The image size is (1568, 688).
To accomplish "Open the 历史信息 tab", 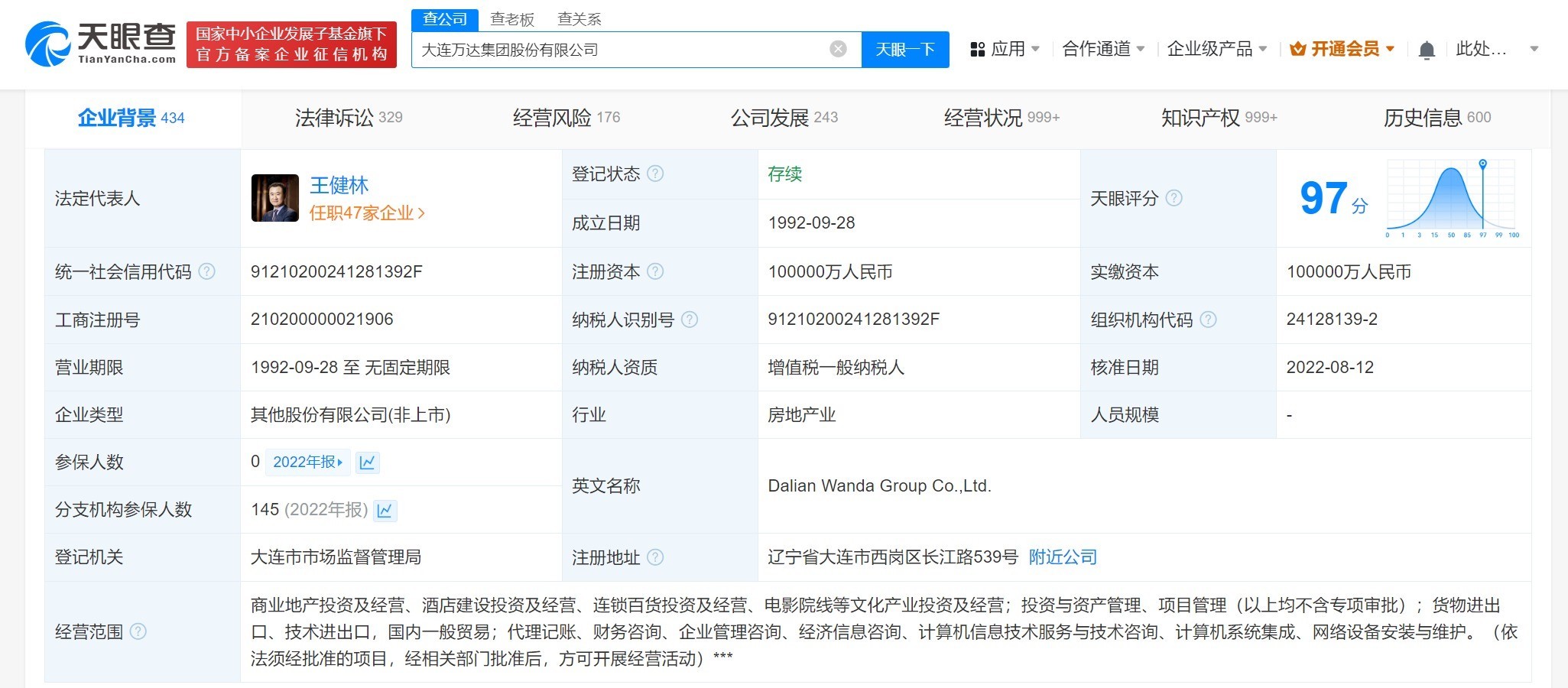I will pyautogui.click(x=1437, y=118).
